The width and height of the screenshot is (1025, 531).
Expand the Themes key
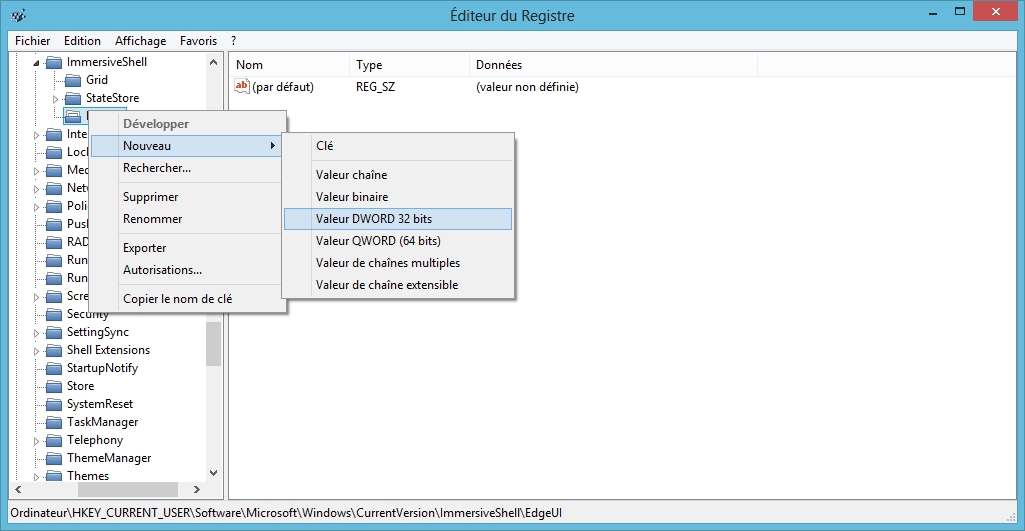37,477
